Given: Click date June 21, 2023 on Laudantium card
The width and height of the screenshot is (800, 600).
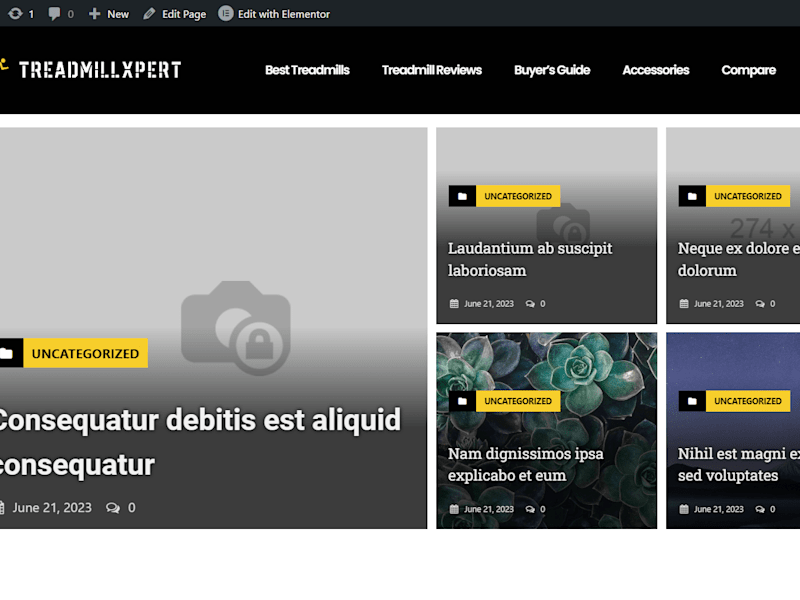Looking at the screenshot, I should click(x=489, y=304).
